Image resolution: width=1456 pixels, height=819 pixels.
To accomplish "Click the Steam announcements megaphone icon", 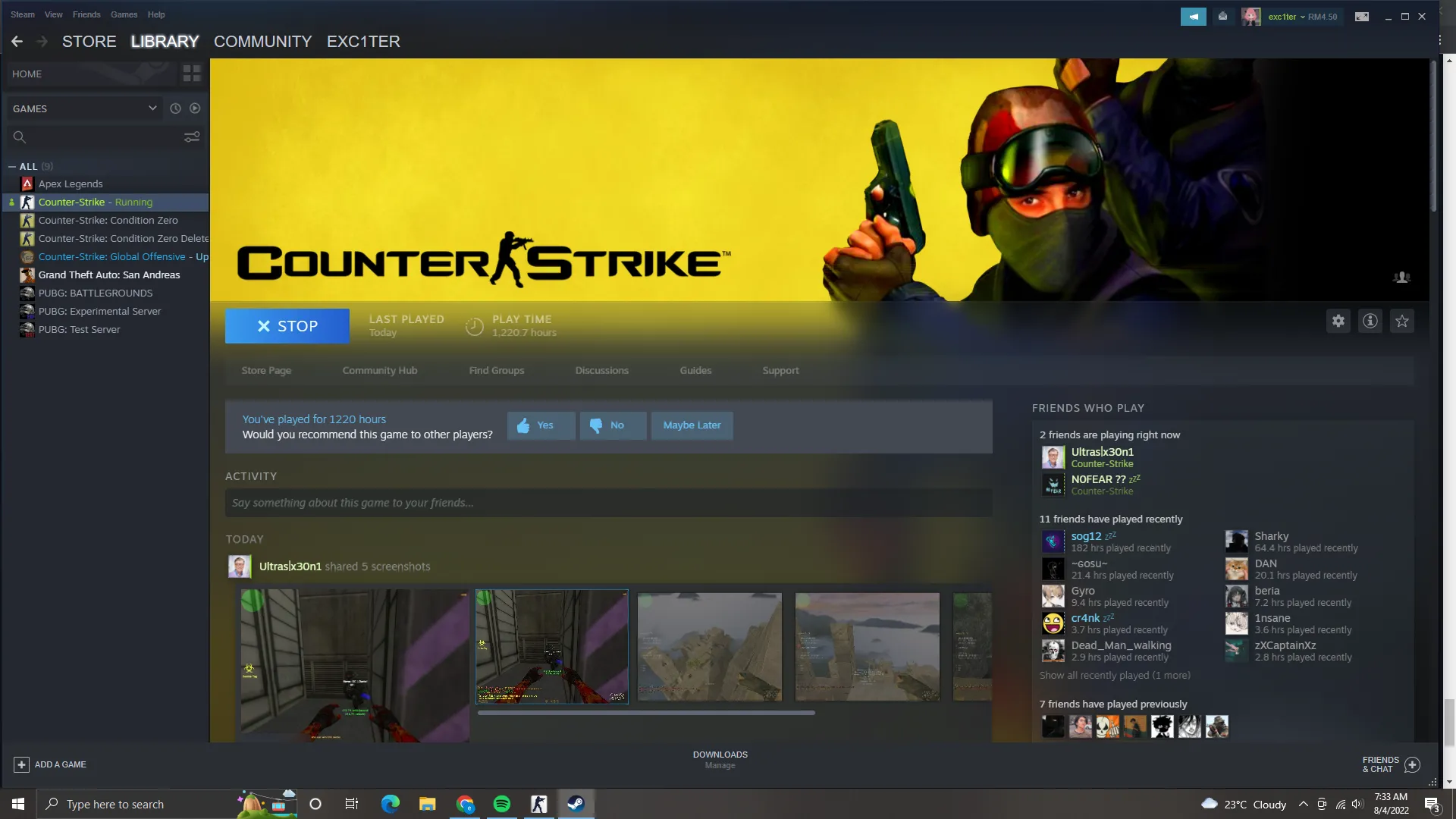I will point(1194,17).
